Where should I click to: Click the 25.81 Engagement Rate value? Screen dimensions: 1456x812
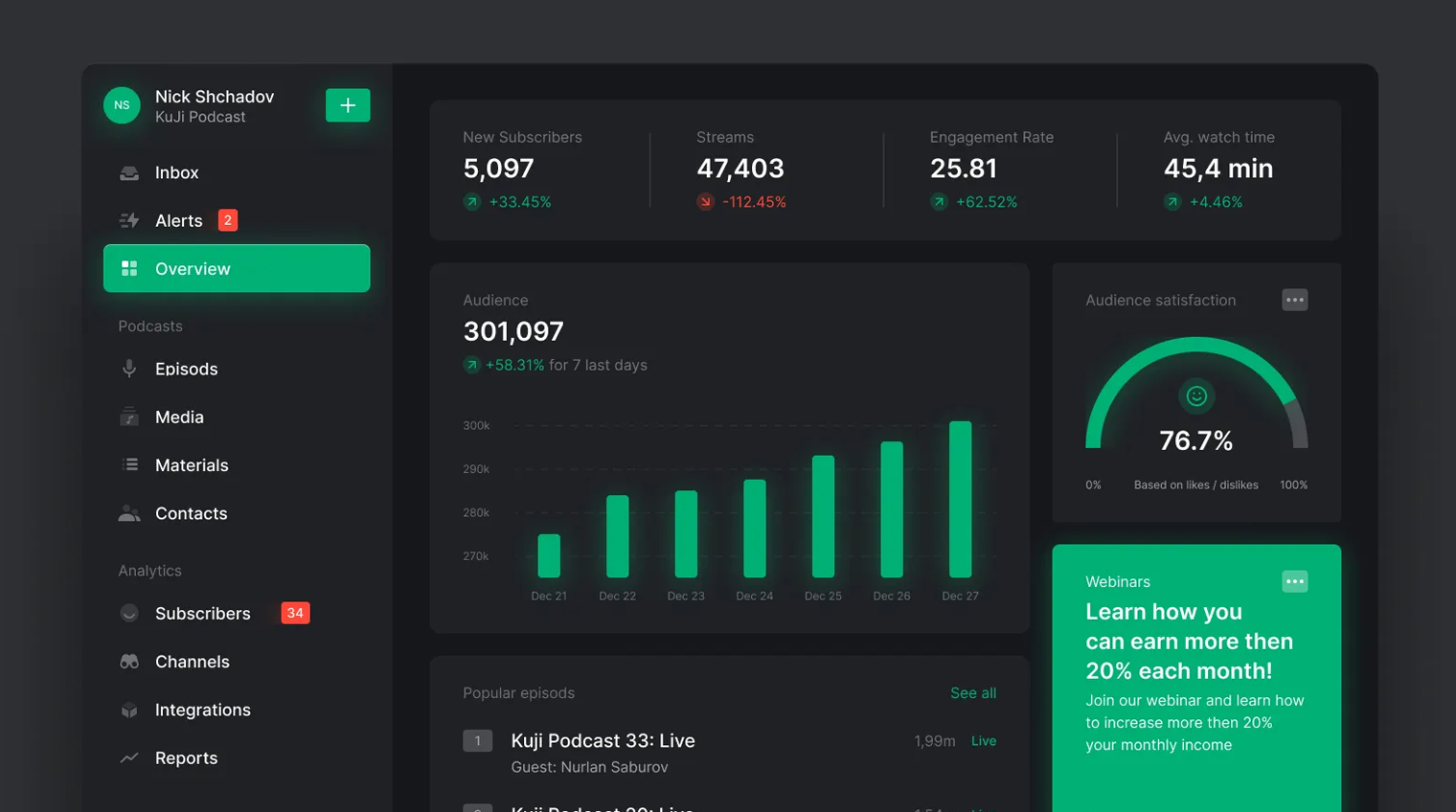coord(964,169)
